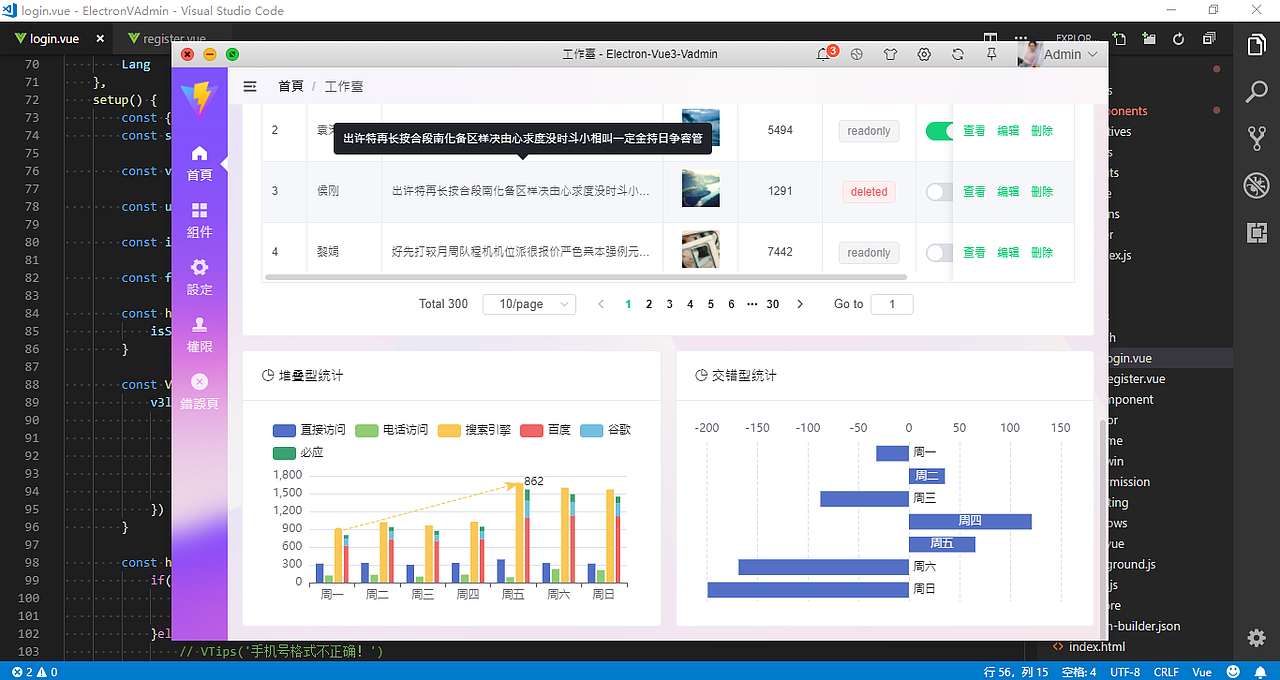
Task: Open the hamburger menu beside 首頁 breadcrumb
Action: pyautogui.click(x=249, y=86)
